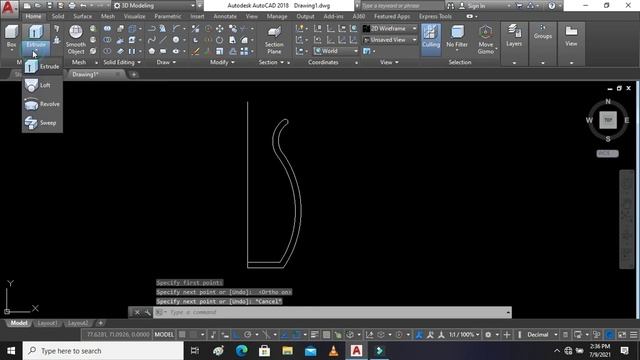This screenshot has width=640, height=360.
Task: Click the Solid Union icon
Action: click(107, 29)
